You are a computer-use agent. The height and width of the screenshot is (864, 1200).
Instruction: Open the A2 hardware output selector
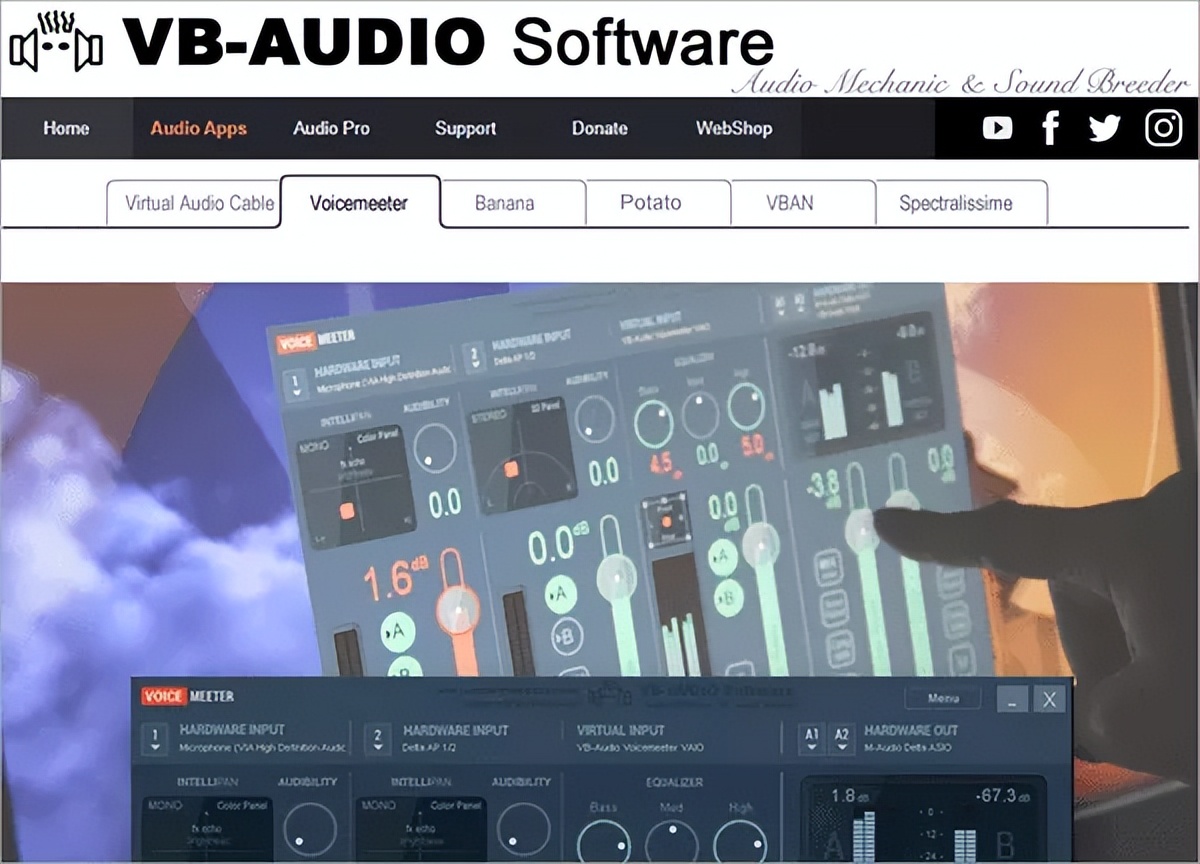(x=842, y=739)
